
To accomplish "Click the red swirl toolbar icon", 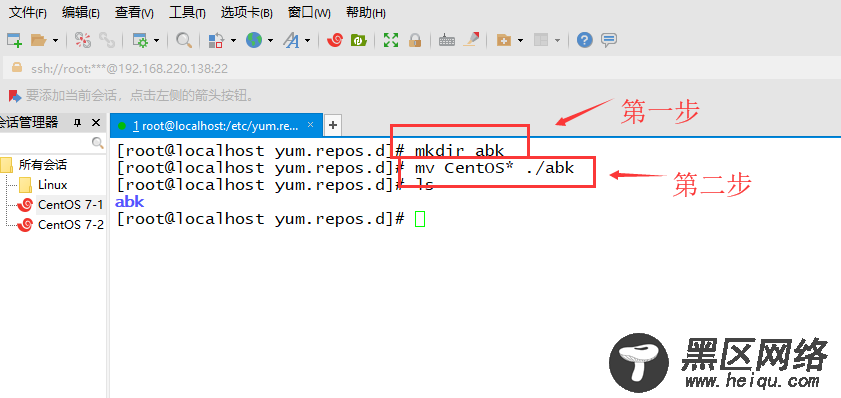I will (x=335, y=40).
